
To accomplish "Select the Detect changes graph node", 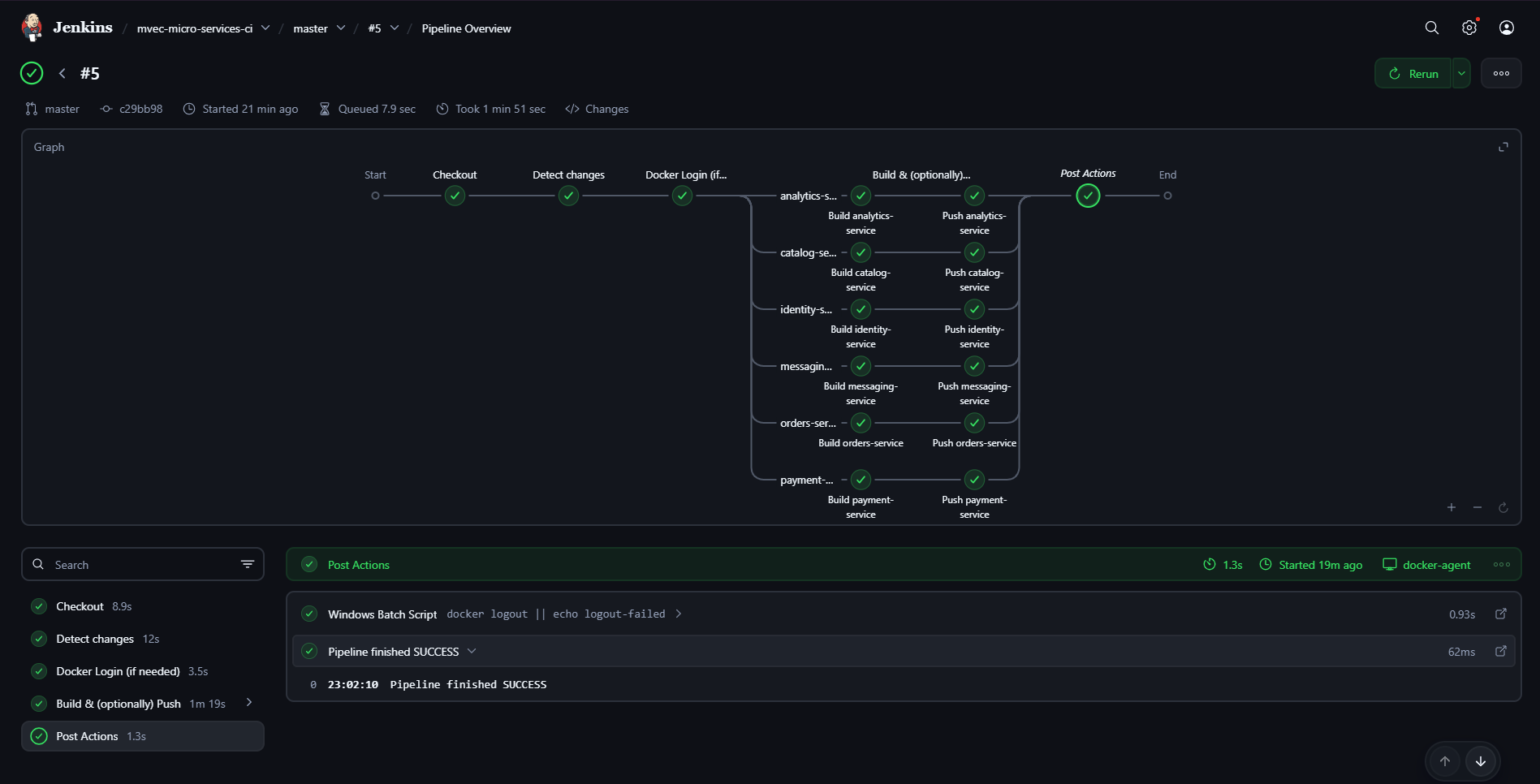I will pos(568,196).
